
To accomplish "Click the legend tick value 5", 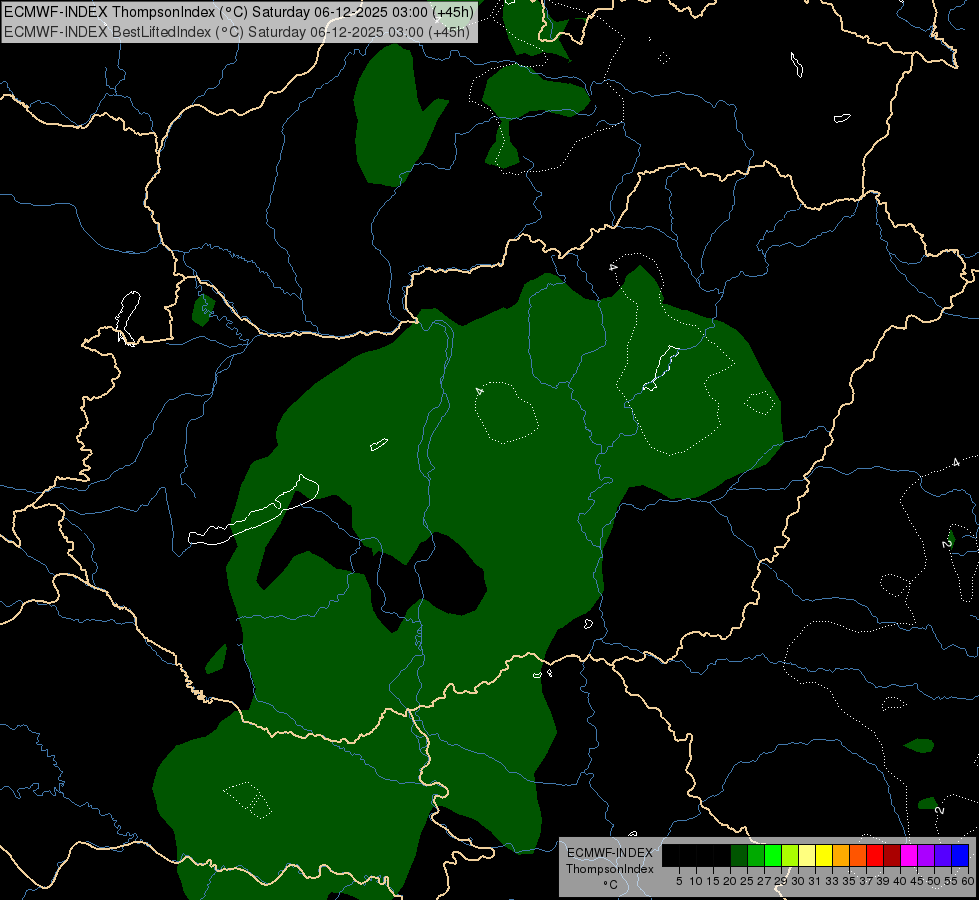I will click(679, 881).
